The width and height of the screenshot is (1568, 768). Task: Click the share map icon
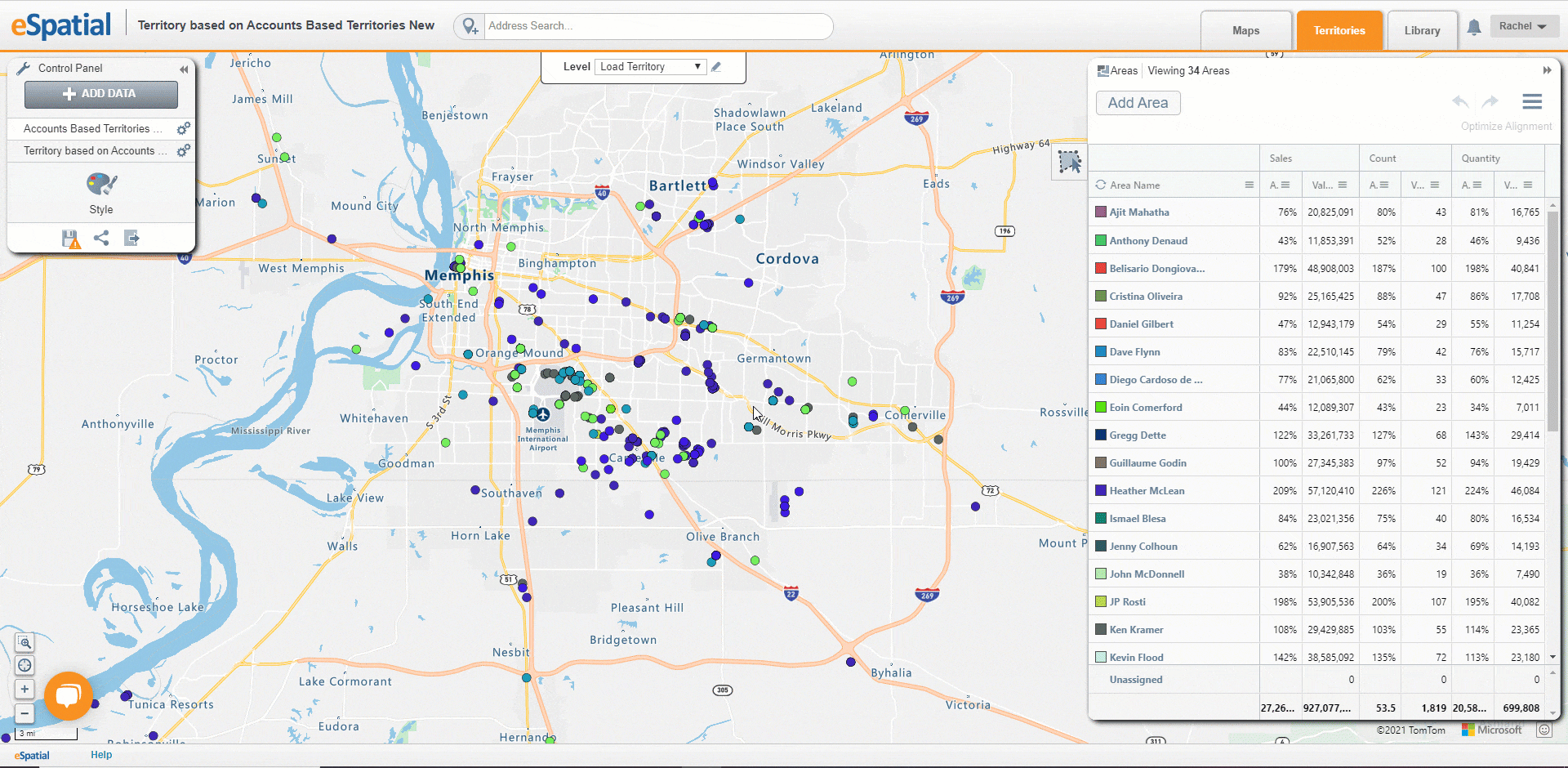tap(101, 238)
